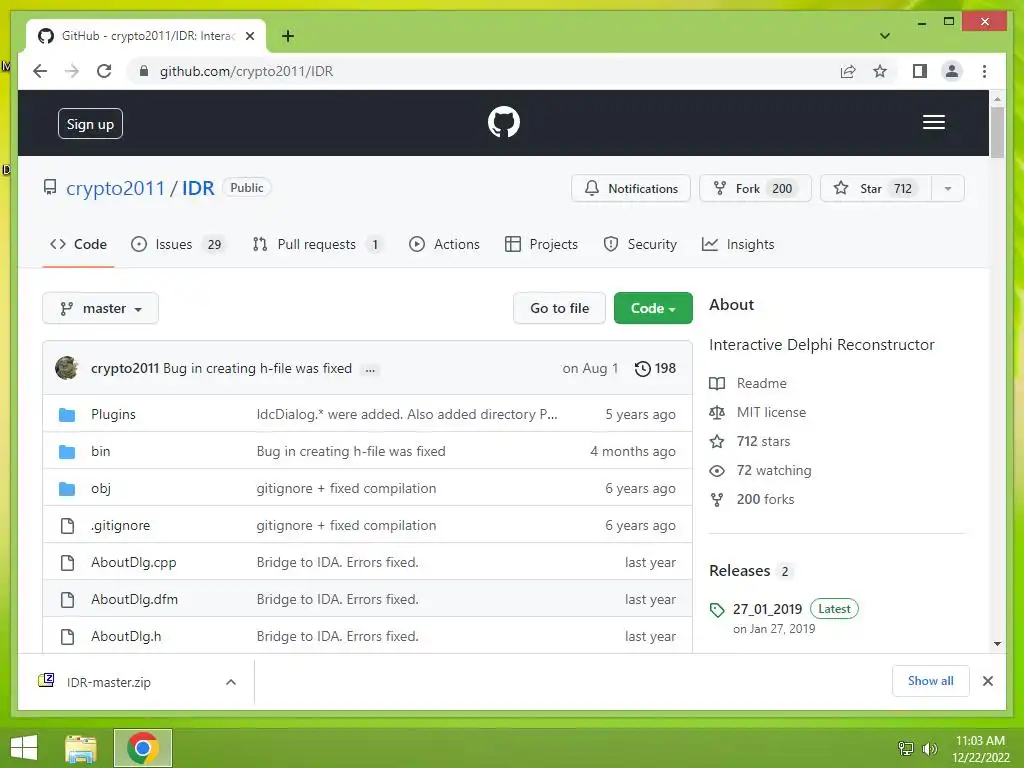Close the GitHub IDR browser tab
Viewport: 1024px width, 768px height.
tap(249, 36)
